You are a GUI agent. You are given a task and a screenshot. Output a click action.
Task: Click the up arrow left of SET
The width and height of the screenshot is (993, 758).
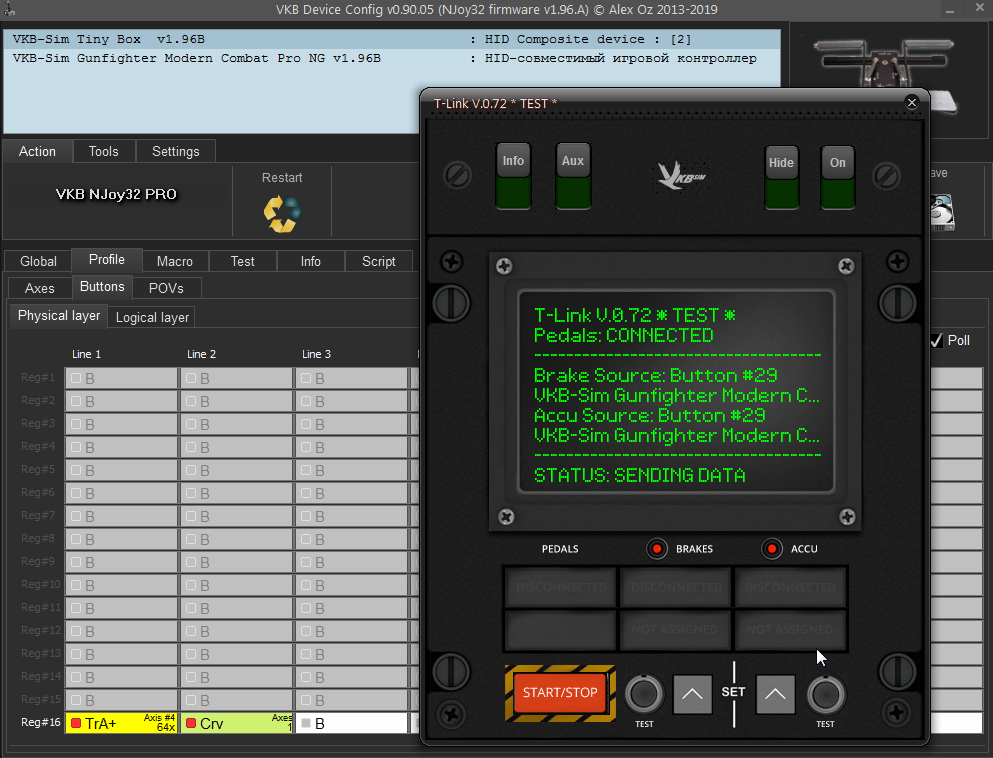coord(692,695)
